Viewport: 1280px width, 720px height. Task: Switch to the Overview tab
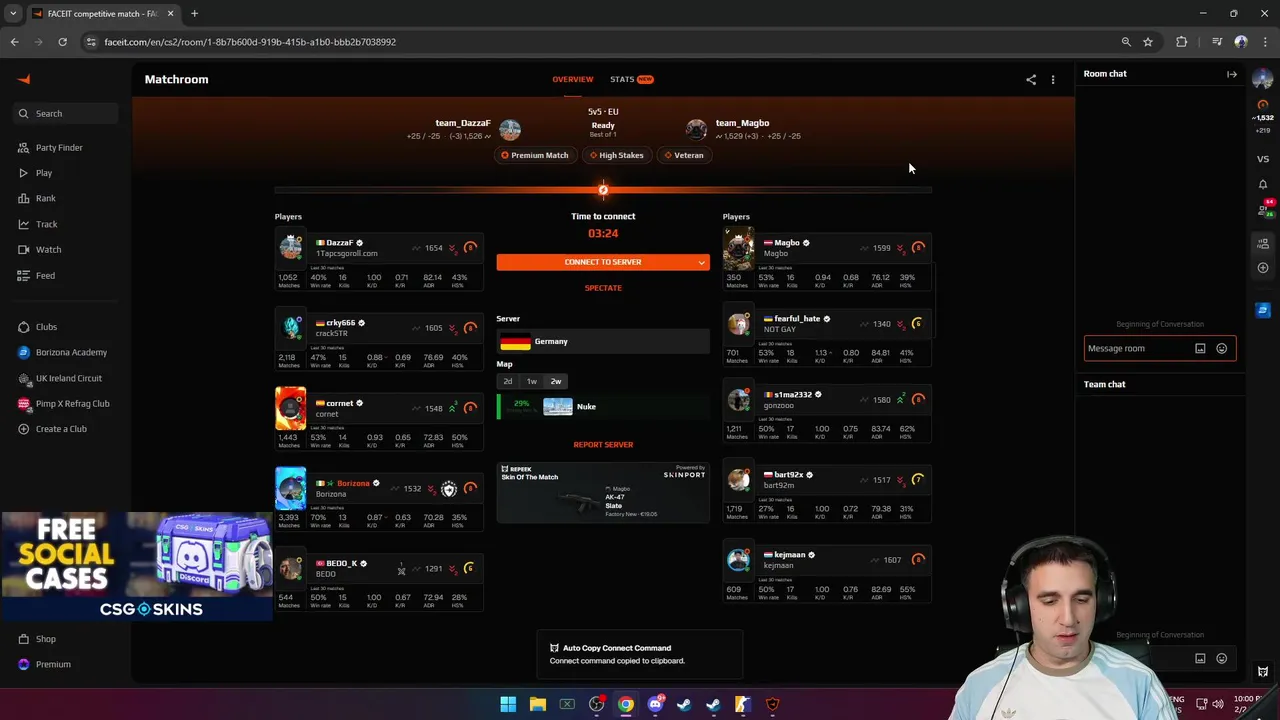click(x=572, y=79)
